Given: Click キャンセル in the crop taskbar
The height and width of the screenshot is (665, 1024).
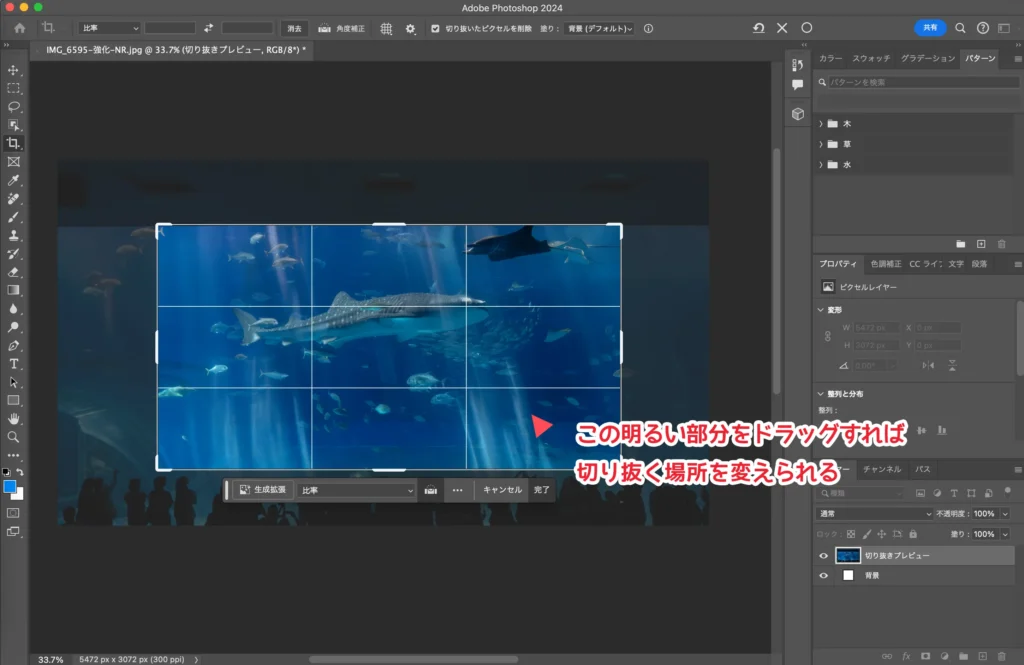Looking at the screenshot, I should tap(502, 490).
